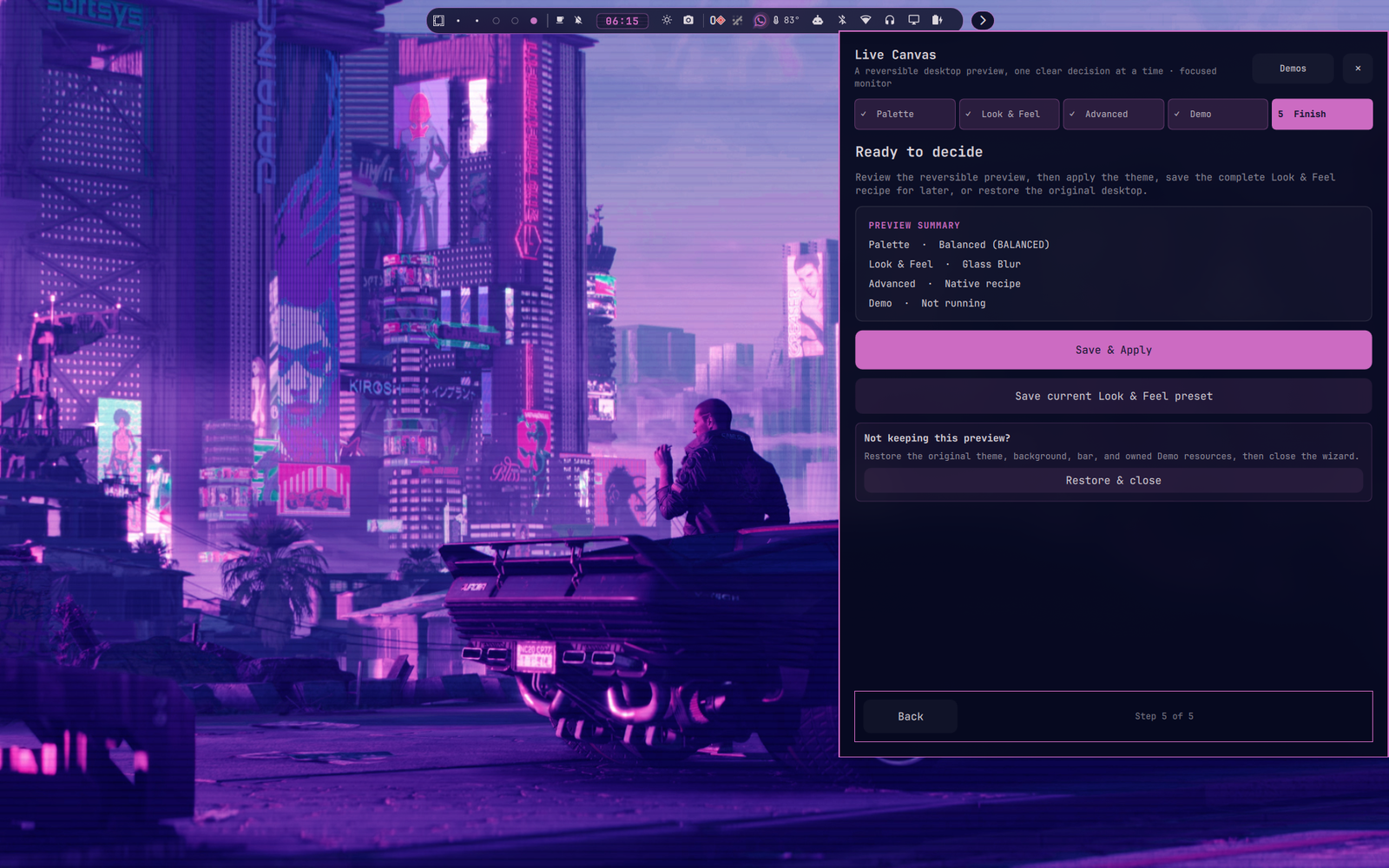Screen dimensions: 1389x868
Task: Open the Demos button in Live Canvas
Action: tap(1293, 69)
